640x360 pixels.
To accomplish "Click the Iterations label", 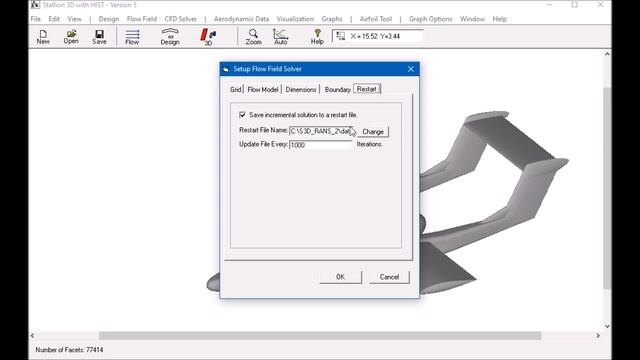I will click(x=369, y=144).
